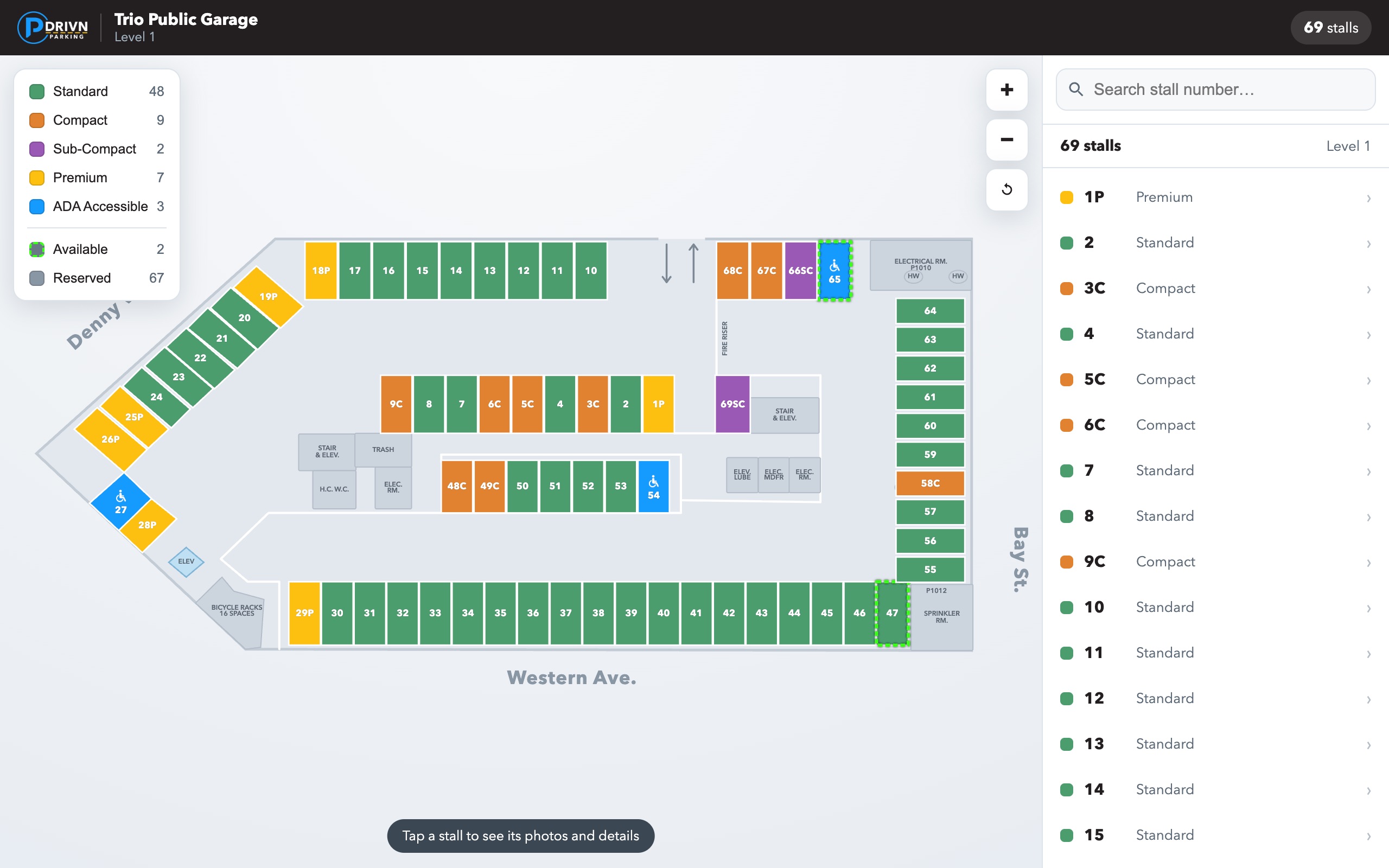Click the search magnifier icon
The height and width of the screenshot is (868, 1389).
1075,90
